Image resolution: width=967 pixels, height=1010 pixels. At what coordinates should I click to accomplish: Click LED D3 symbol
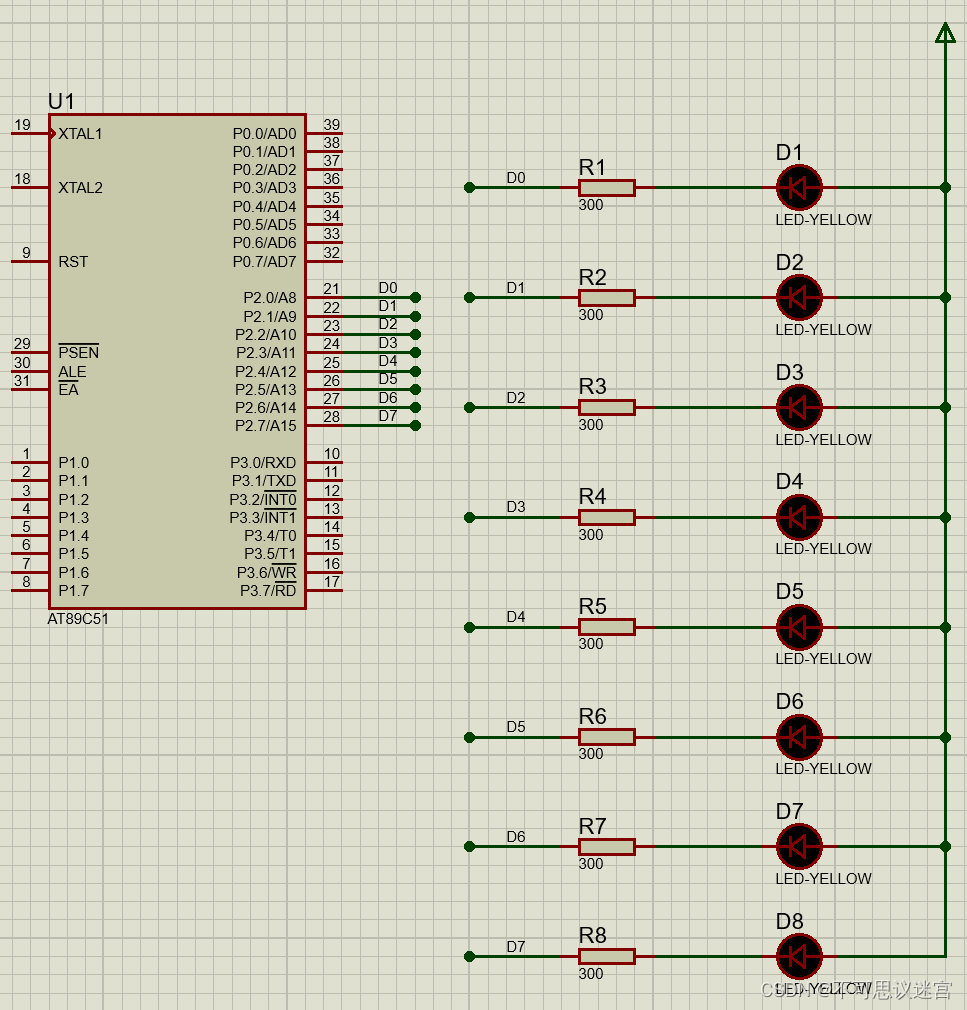(799, 407)
